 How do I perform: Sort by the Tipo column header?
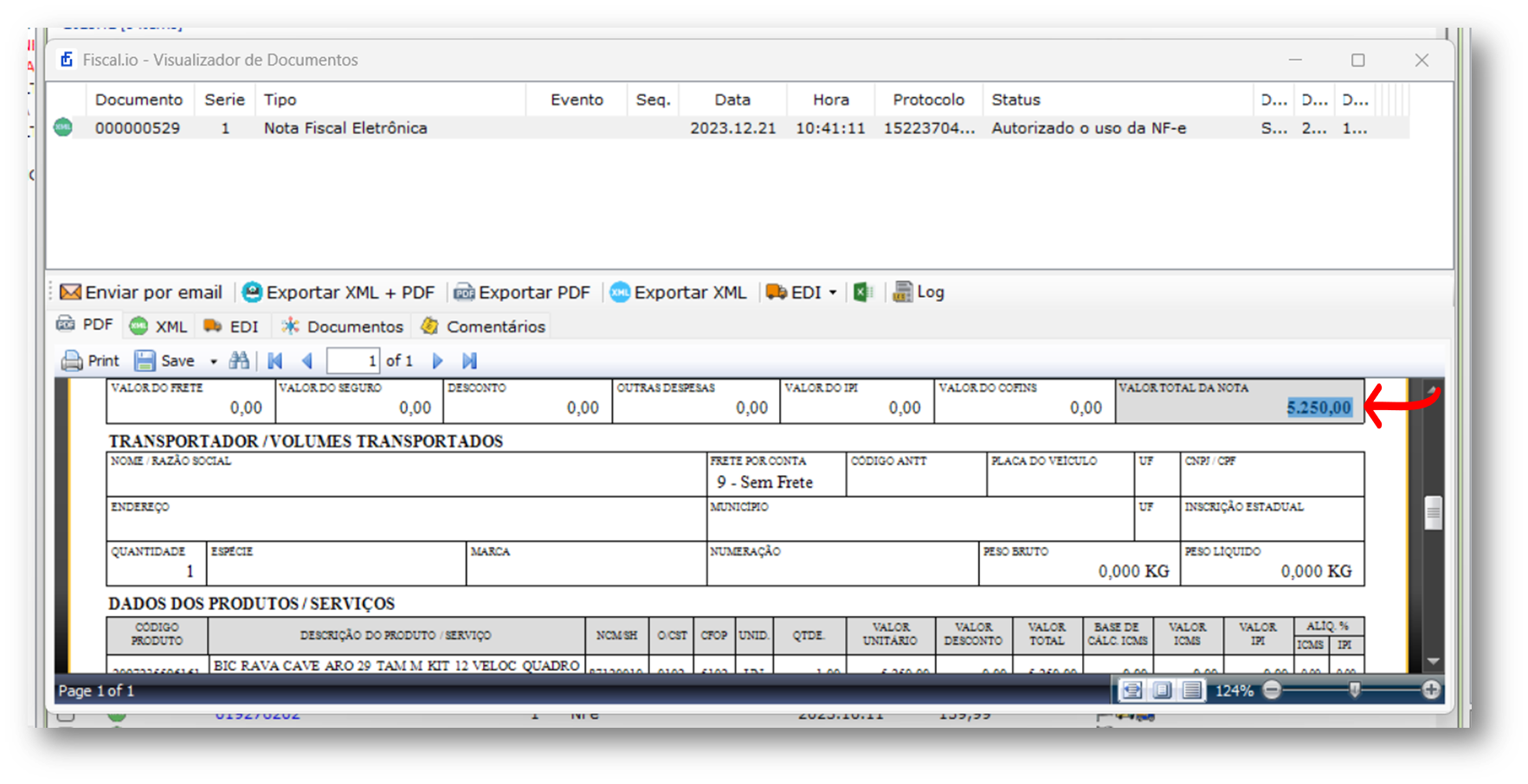[x=390, y=100]
